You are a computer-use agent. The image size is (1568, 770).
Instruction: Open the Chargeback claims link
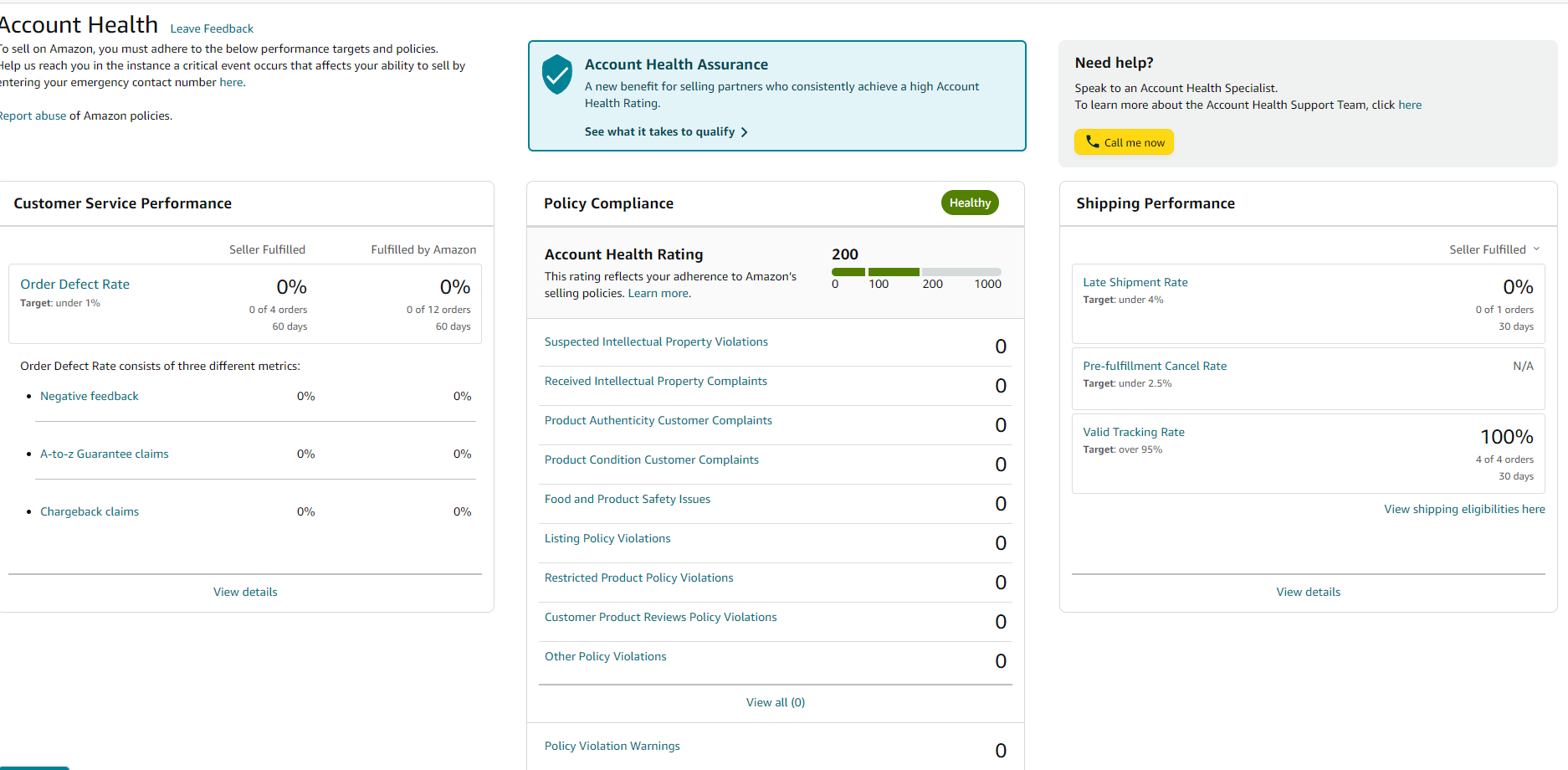coord(90,511)
